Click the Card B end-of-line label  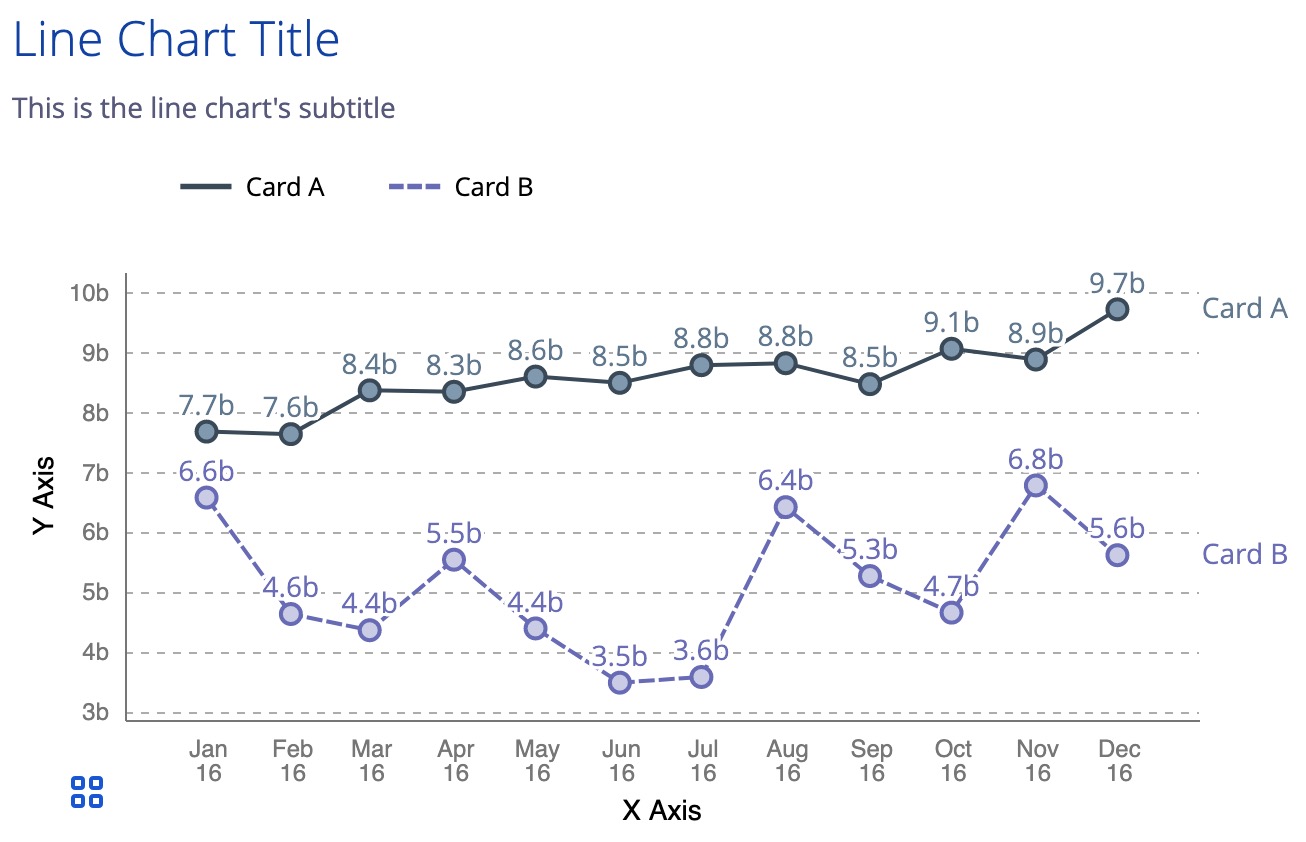[1244, 554]
